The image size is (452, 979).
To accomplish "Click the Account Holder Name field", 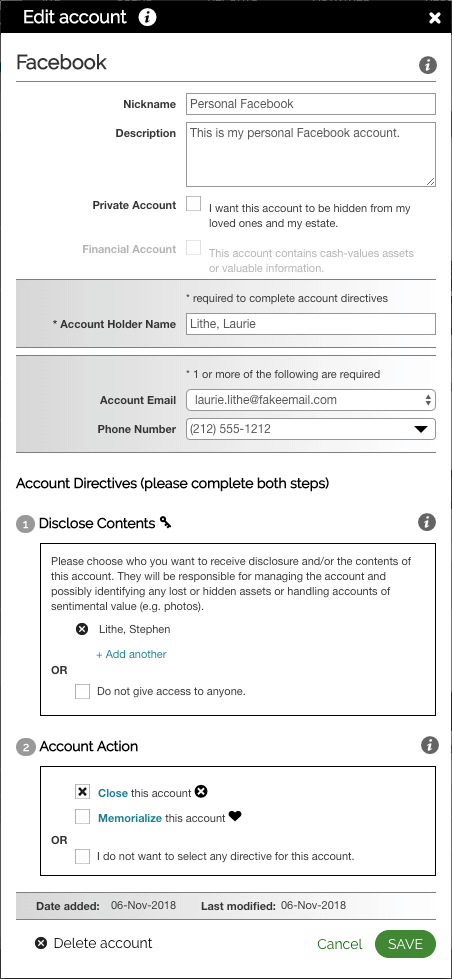I will coord(311,324).
